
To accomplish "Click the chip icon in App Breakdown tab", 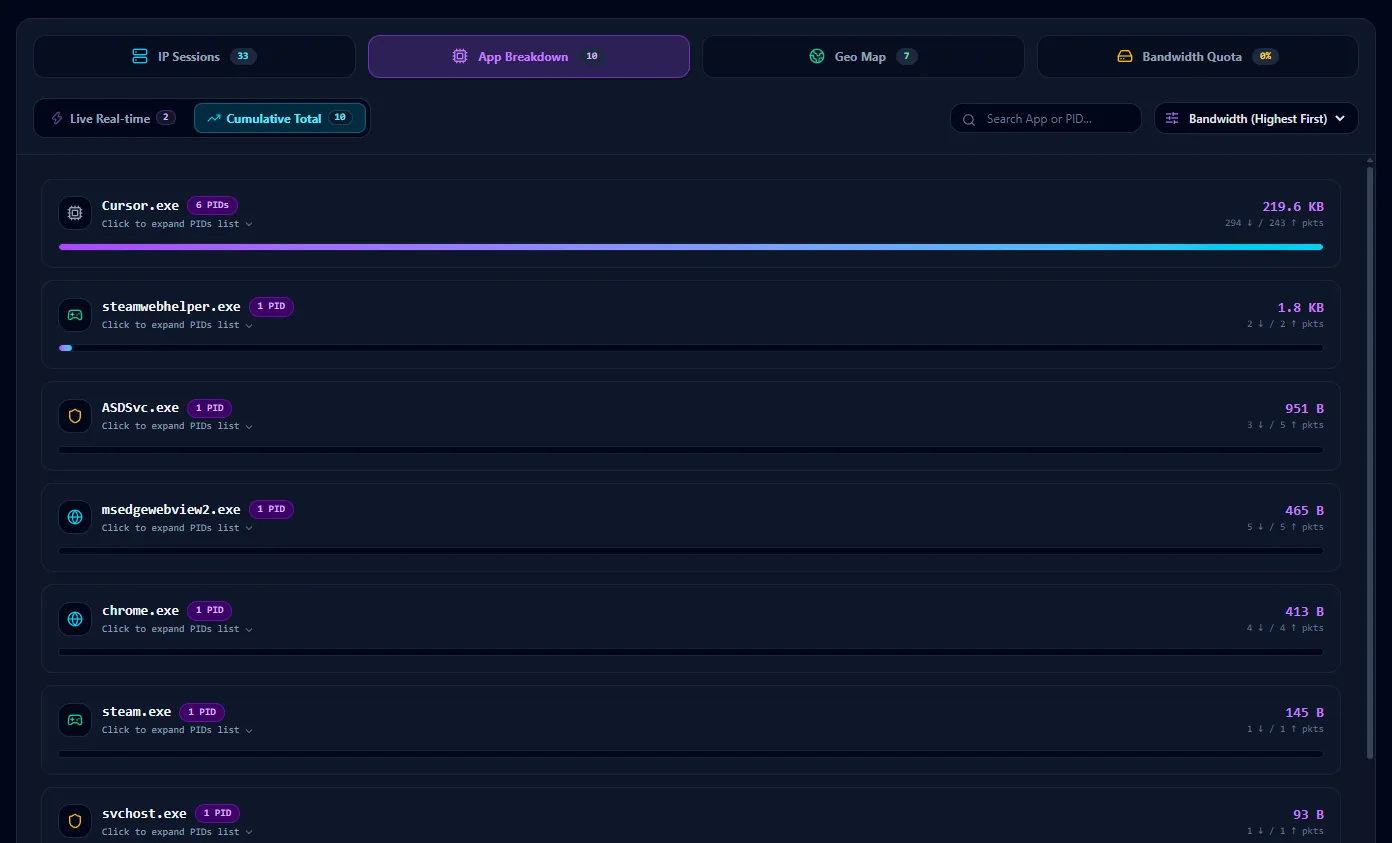I will tap(460, 57).
